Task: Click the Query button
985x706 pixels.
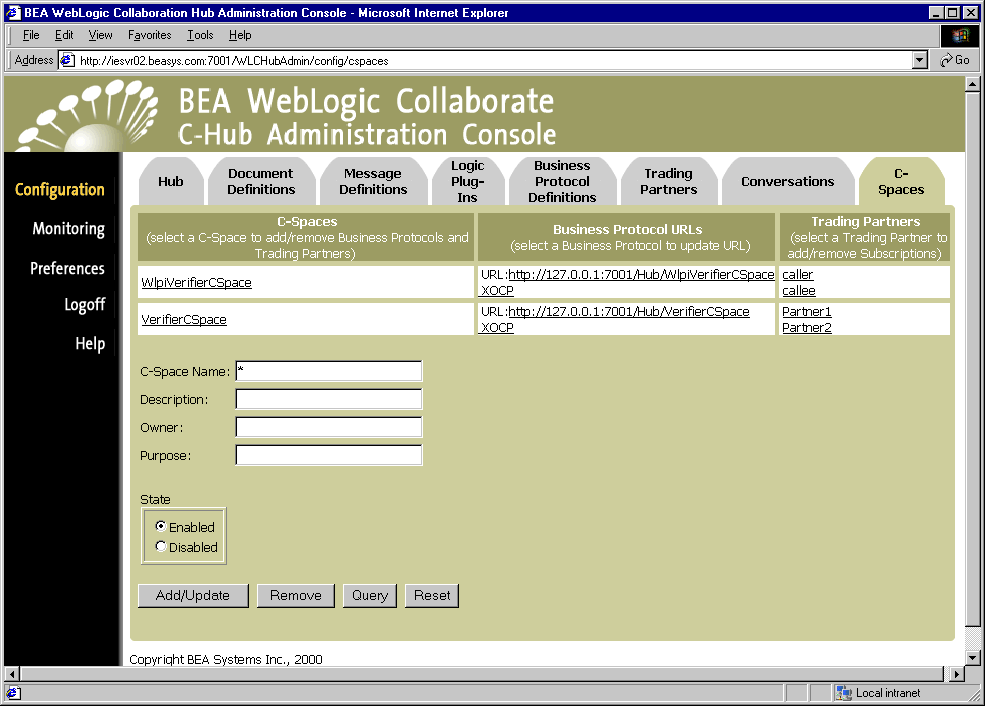Action: coord(370,595)
